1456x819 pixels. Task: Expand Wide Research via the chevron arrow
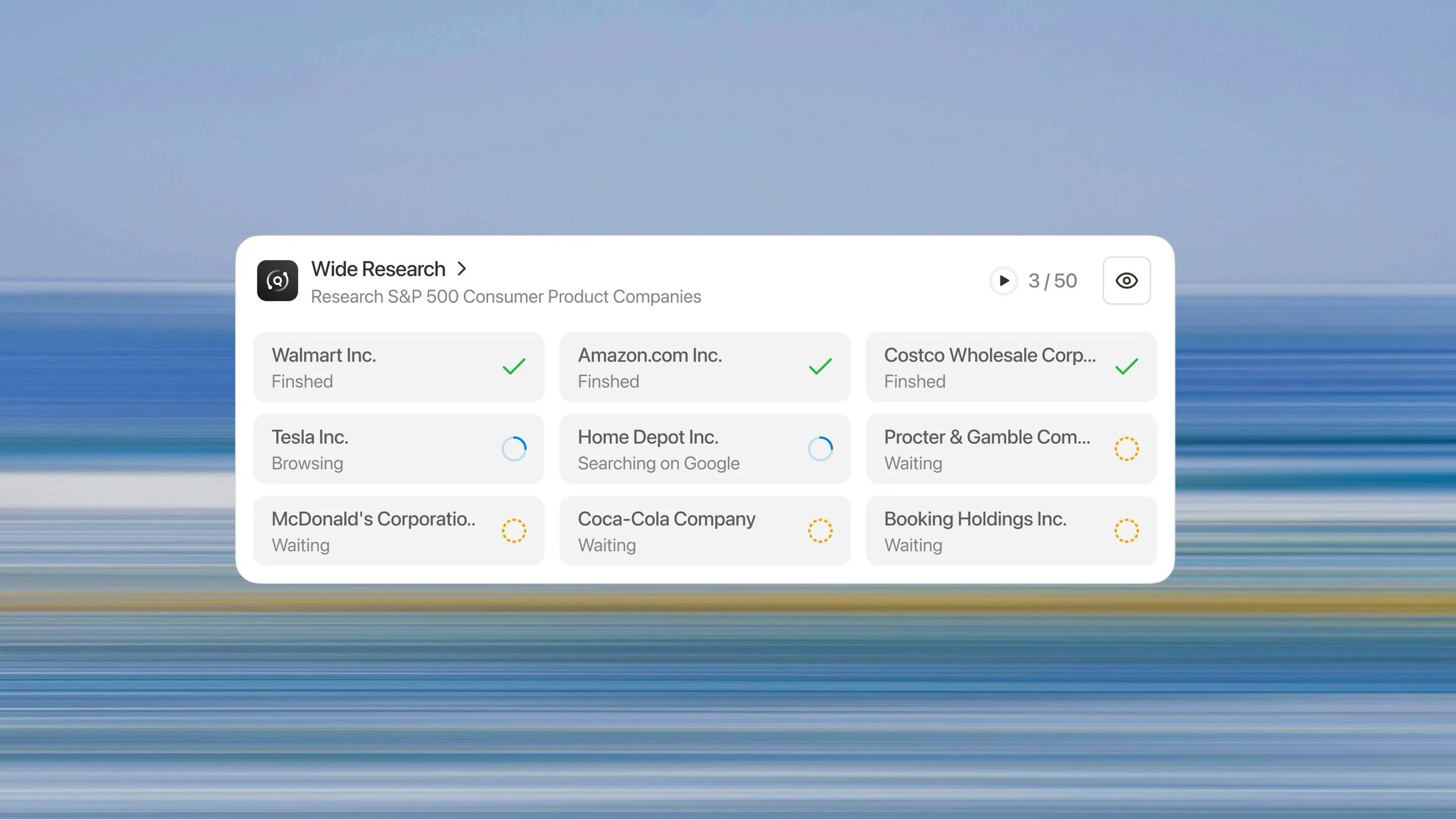pos(462,269)
